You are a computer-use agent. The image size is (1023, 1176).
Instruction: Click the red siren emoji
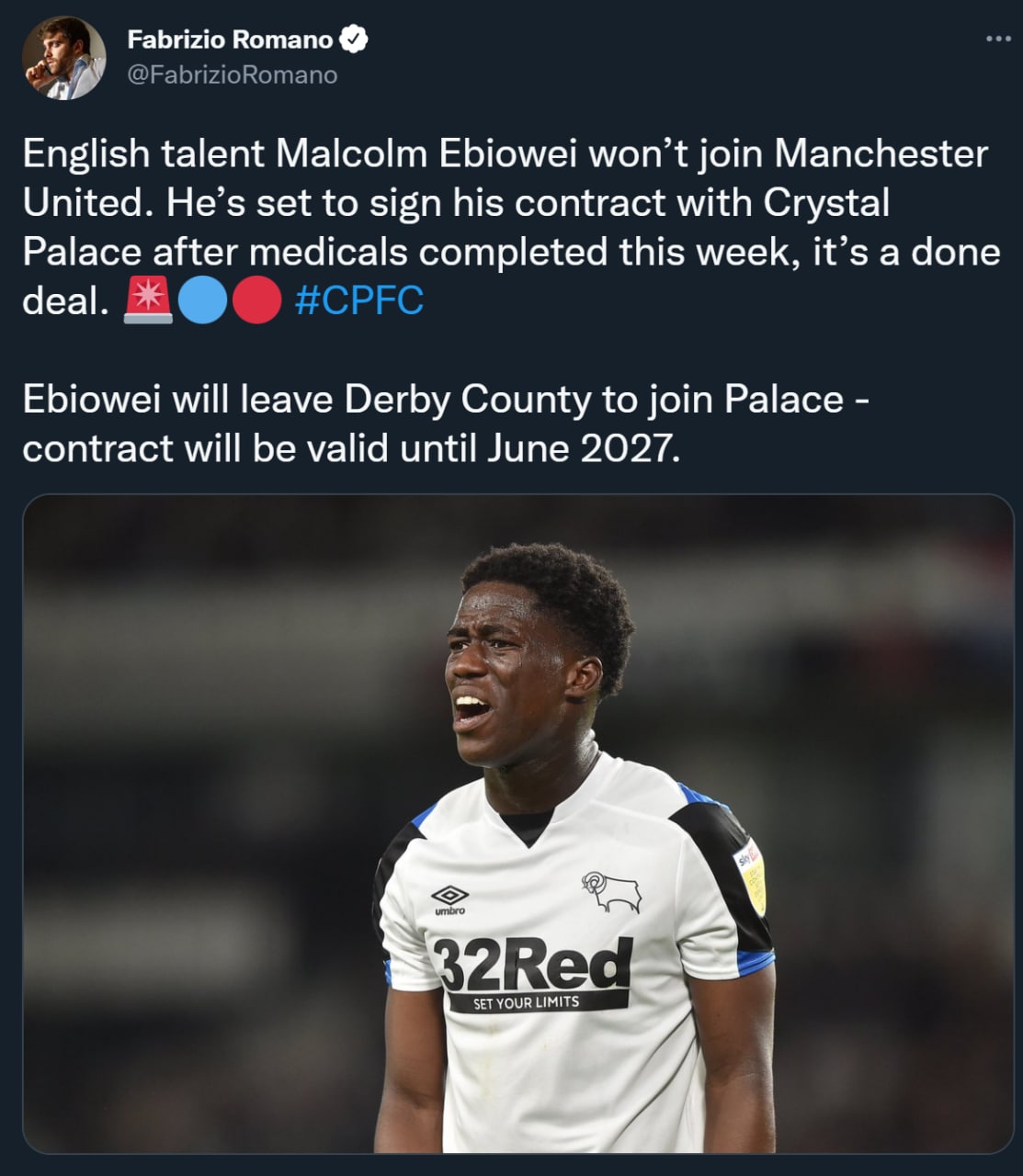pyautogui.click(x=147, y=300)
